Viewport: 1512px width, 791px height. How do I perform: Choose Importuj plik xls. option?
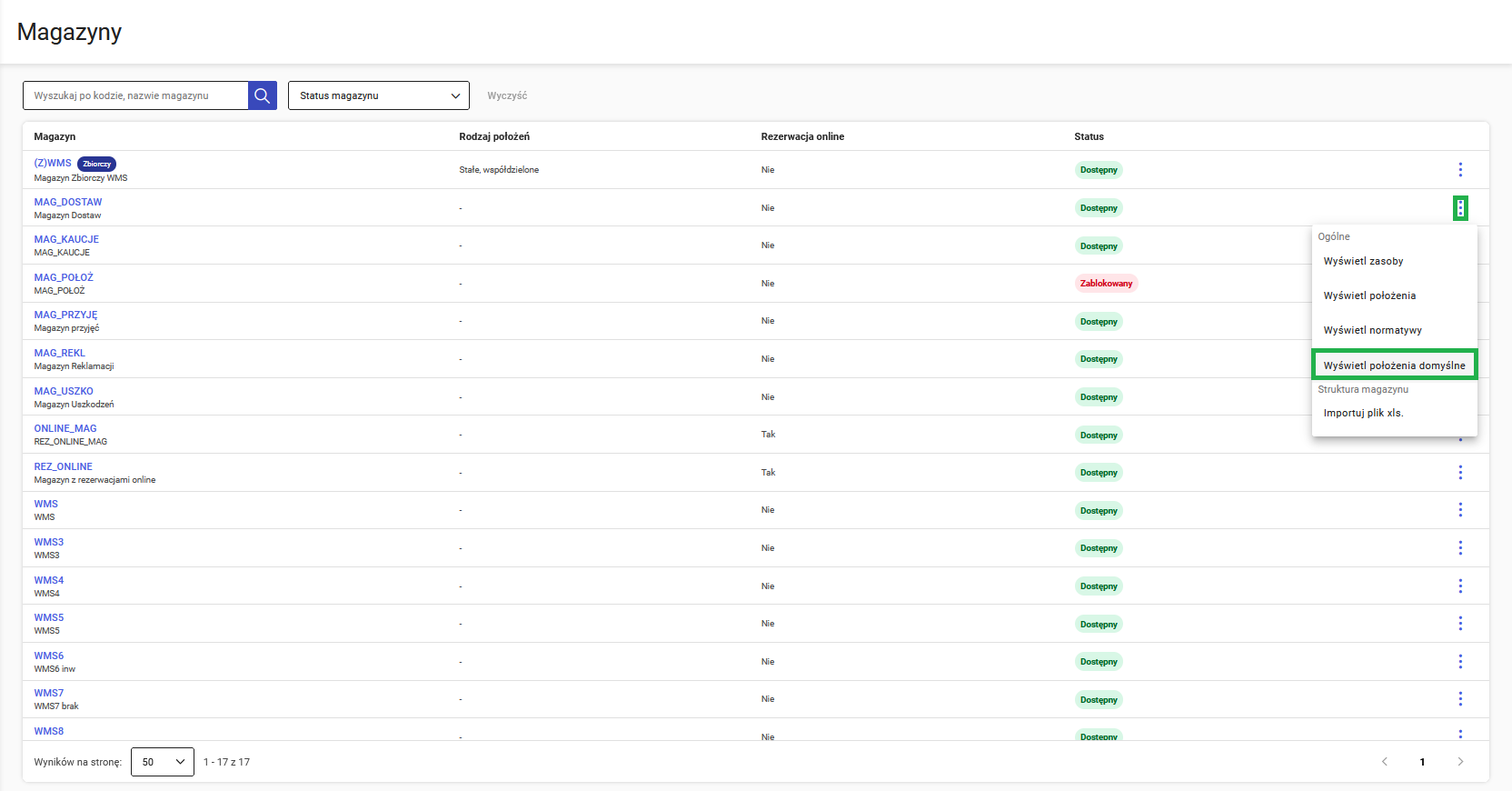pyautogui.click(x=1363, y=413)
